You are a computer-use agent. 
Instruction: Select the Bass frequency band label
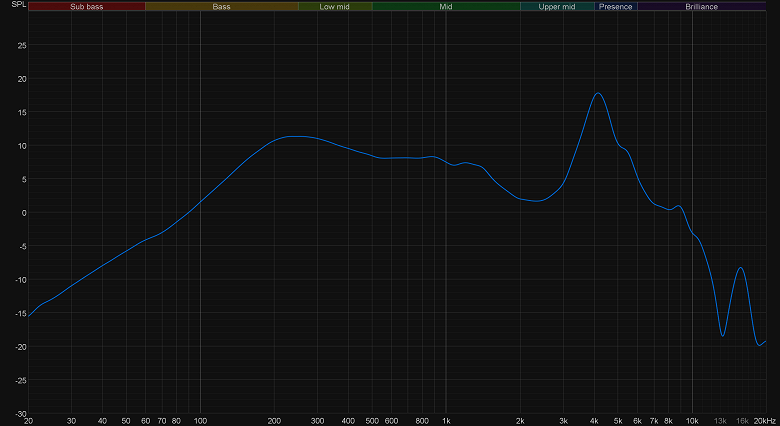pos(221,6)
